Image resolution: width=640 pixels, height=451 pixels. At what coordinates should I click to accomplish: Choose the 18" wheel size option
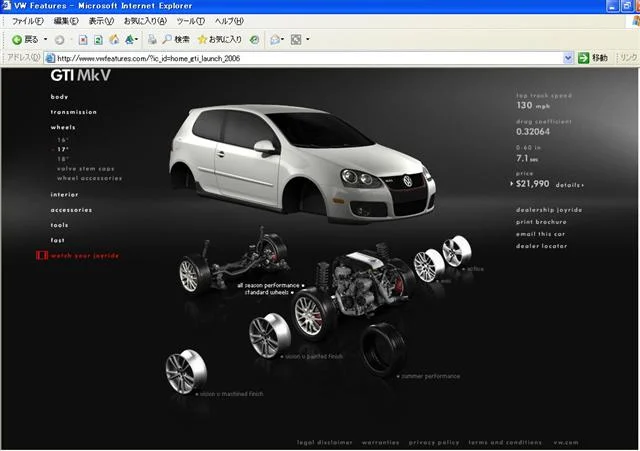[63, 159]
